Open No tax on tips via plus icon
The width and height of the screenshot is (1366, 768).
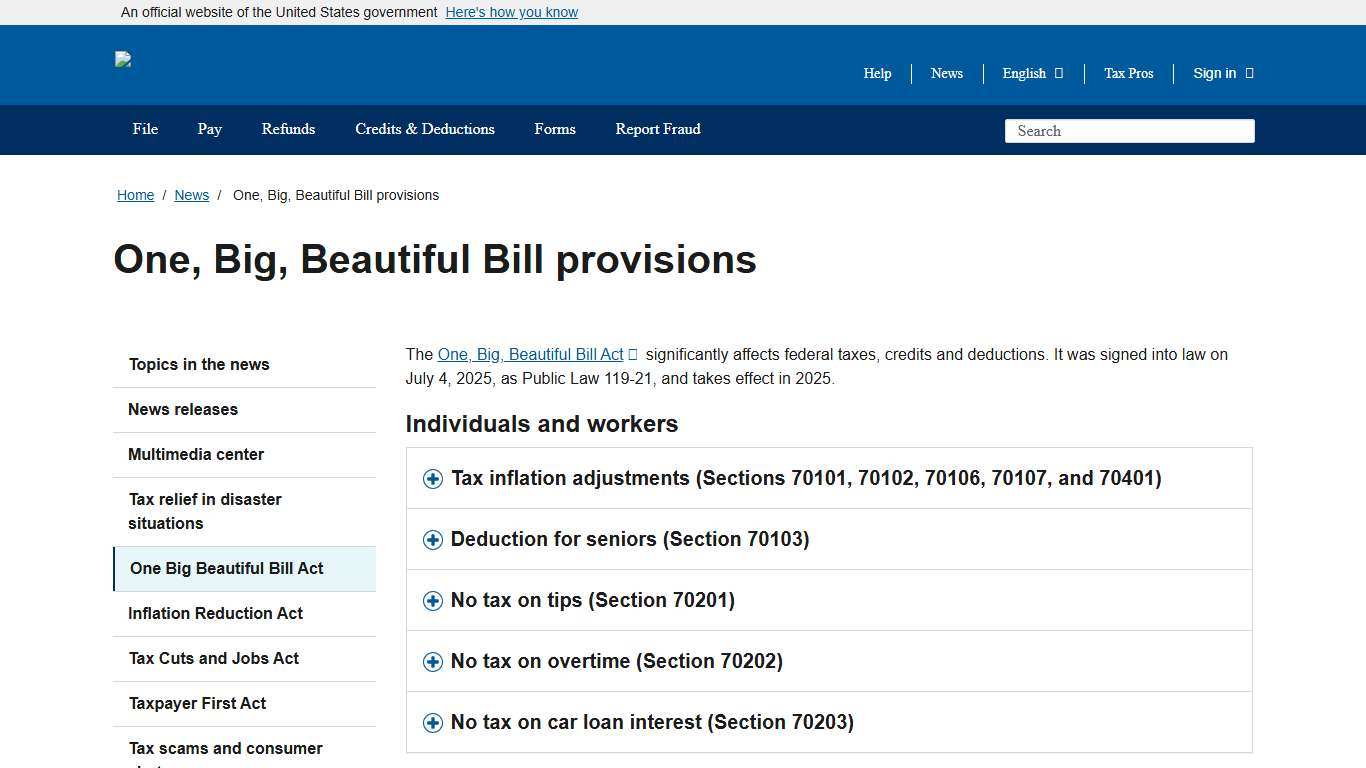(433, 600)
